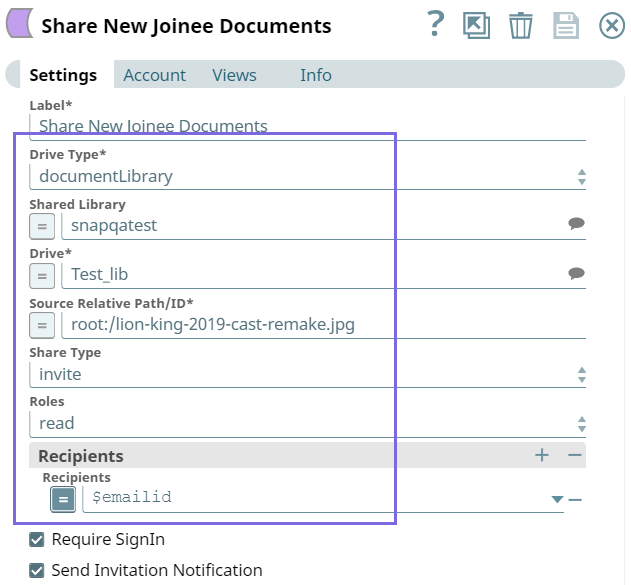631x585 pixels.
Task: Toggle expression button for Recipients row
Action: pos(63,499)
